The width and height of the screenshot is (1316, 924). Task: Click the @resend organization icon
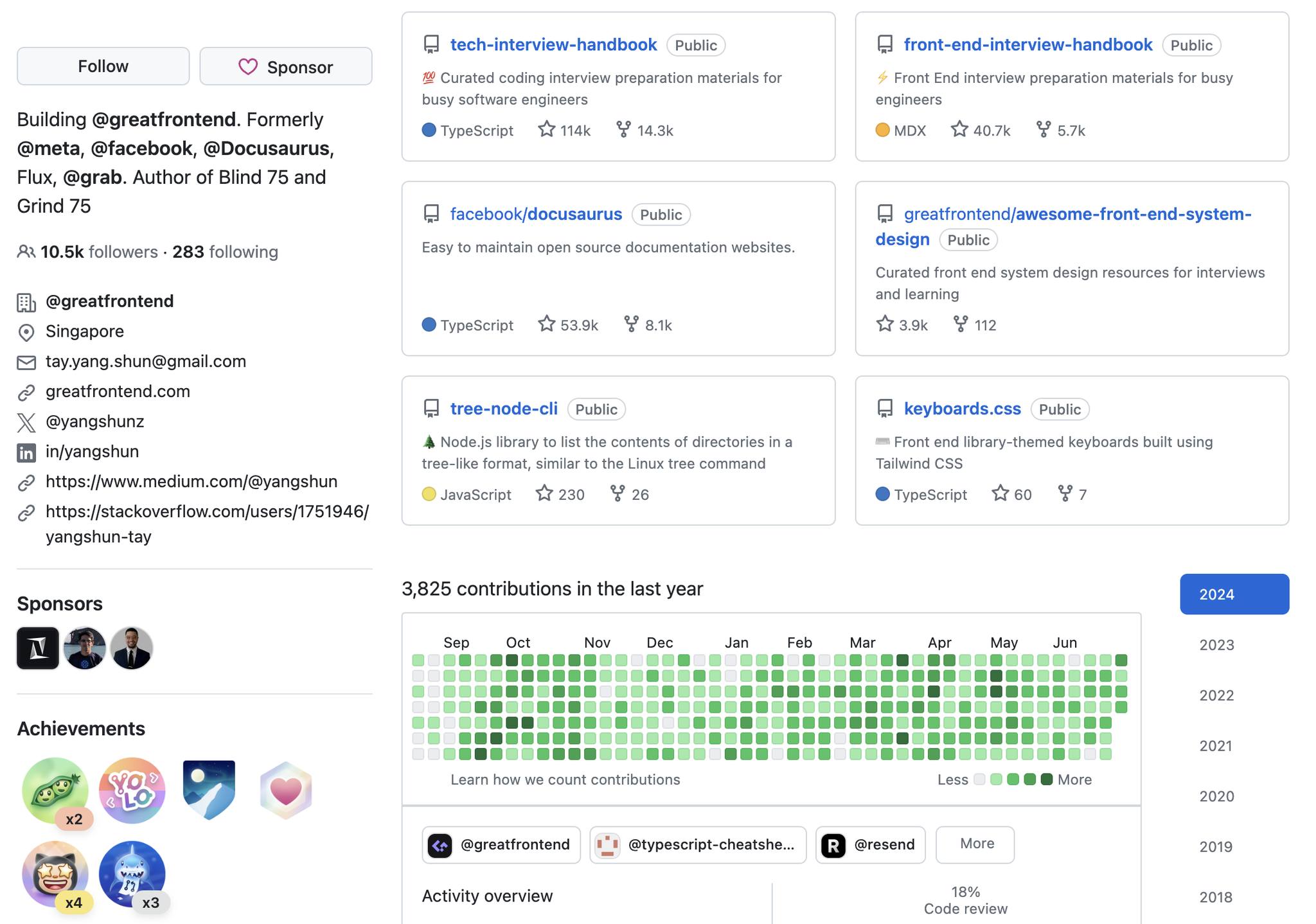pyautogui.click(x=834, y=845)
